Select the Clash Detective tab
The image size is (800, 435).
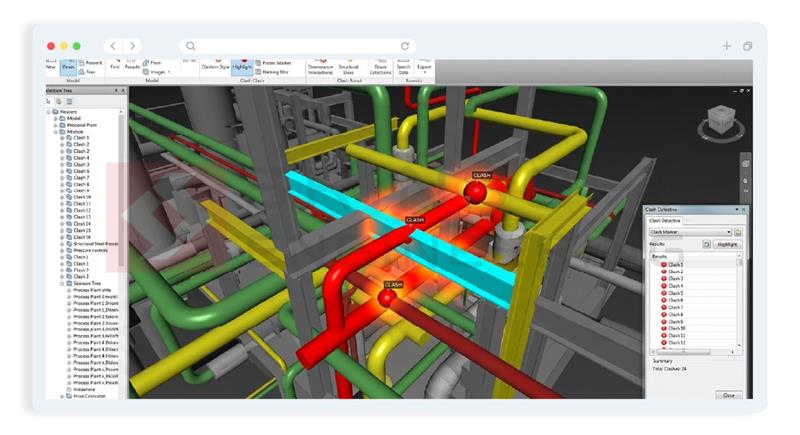[665, 220]
